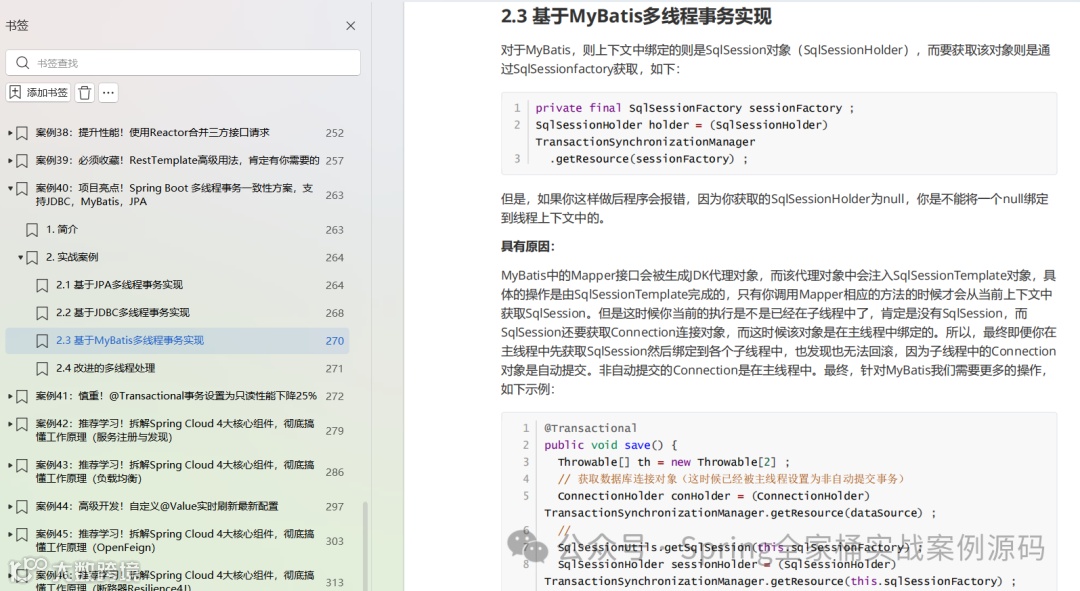Go to 2.1 基于JPA多线程事务实现
The image size is (1080, 591).
tap(119, 284)
